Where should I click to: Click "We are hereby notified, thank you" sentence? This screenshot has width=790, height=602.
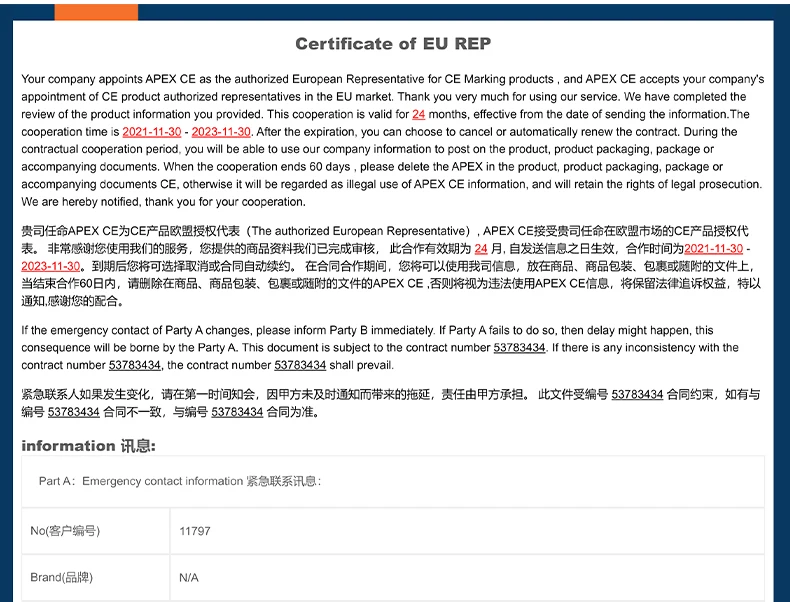(163, 202)
